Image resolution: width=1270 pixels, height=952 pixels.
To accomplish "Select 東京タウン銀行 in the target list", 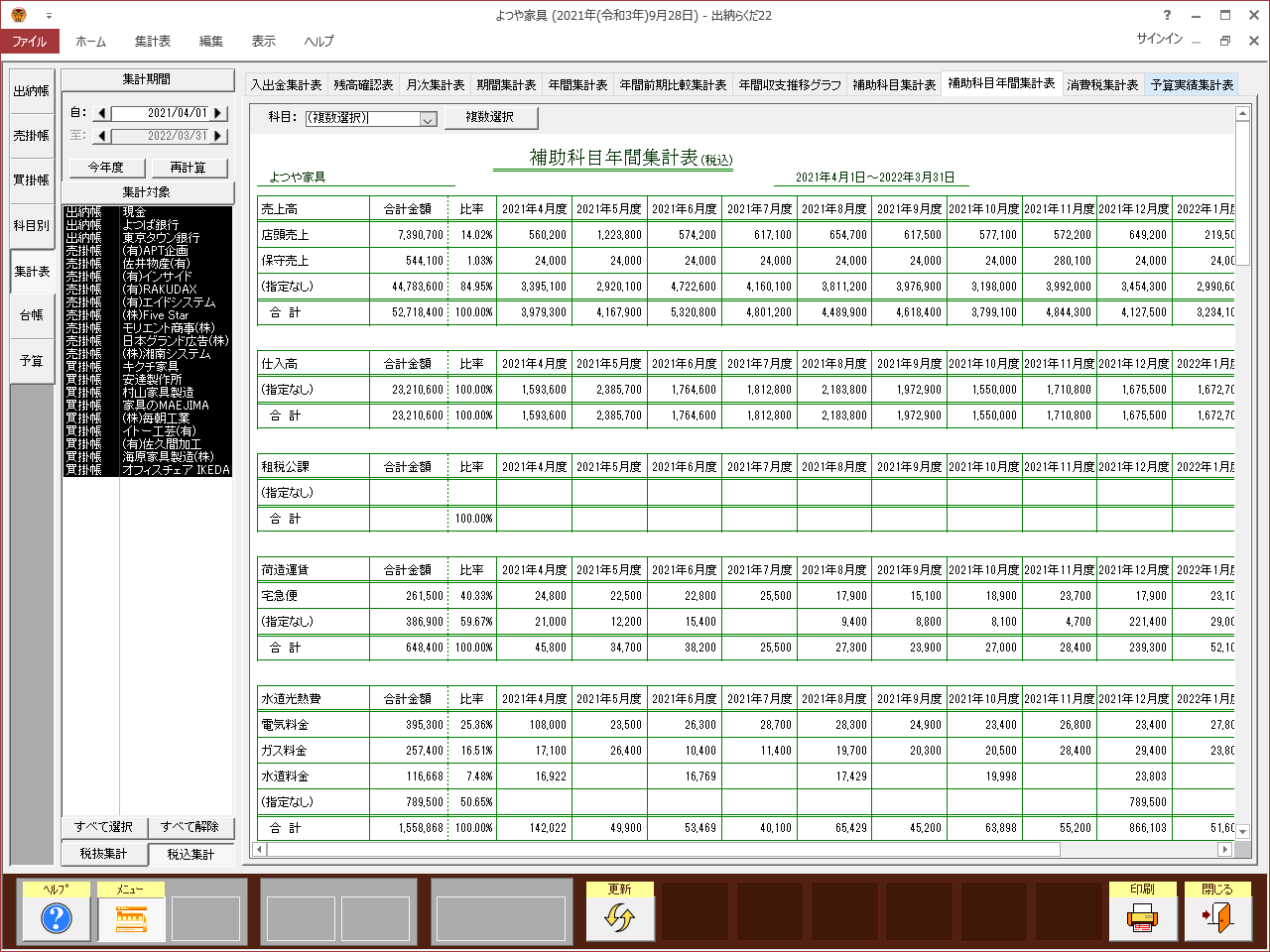I will [x=148, y=238].
